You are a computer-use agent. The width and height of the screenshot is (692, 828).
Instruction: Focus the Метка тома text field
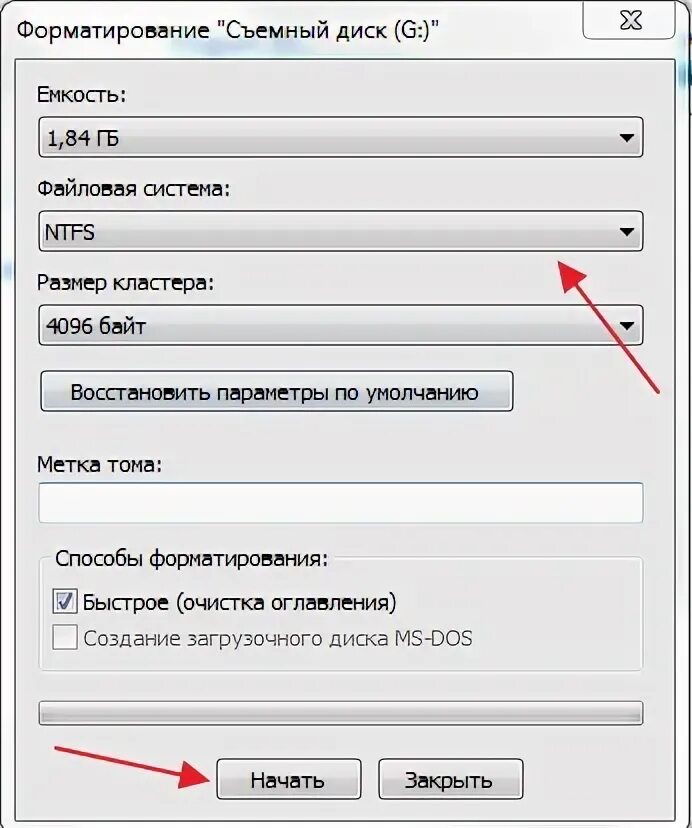341,503
